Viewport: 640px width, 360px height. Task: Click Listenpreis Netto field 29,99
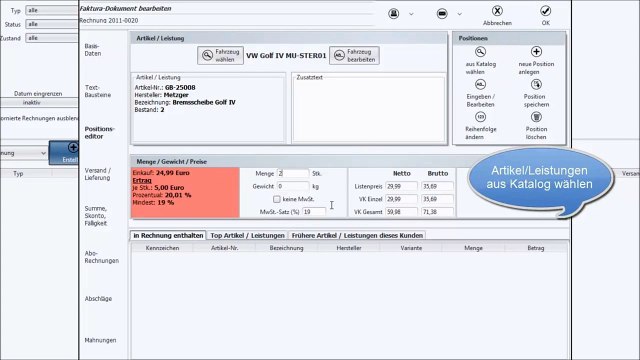[x=402, y=186]
